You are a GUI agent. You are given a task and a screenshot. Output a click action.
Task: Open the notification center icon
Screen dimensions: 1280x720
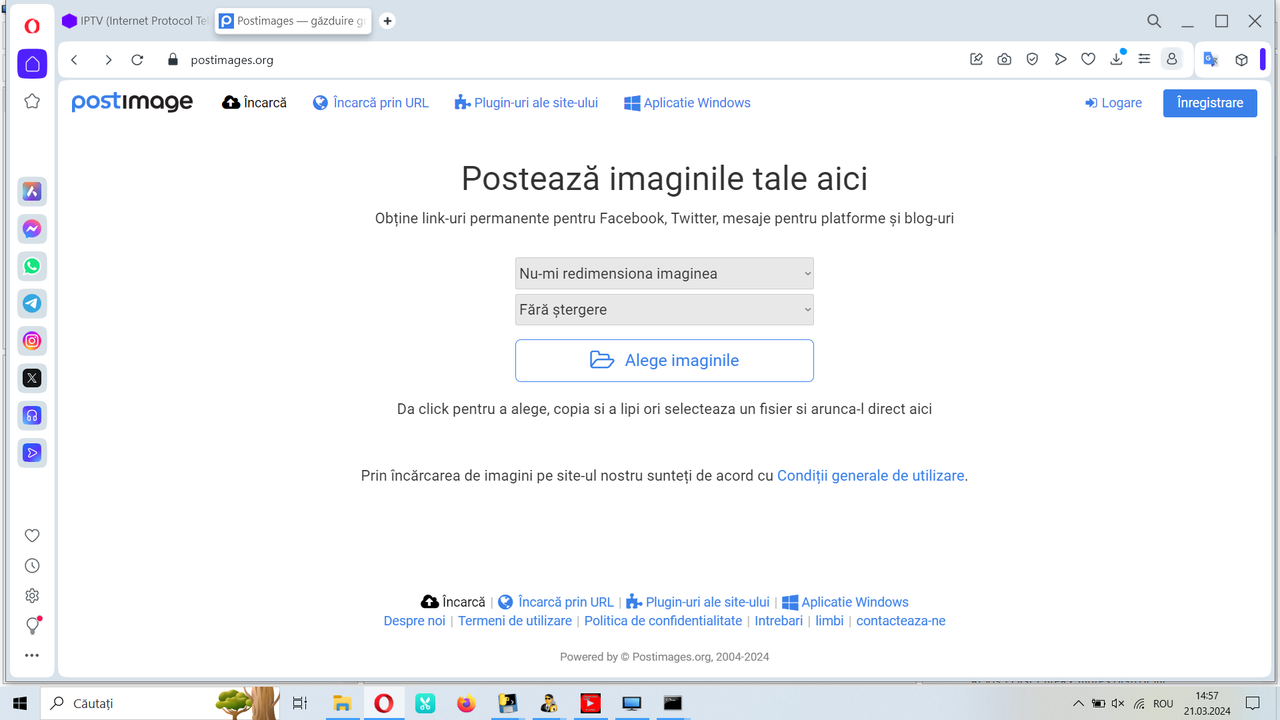point(1252,703)
